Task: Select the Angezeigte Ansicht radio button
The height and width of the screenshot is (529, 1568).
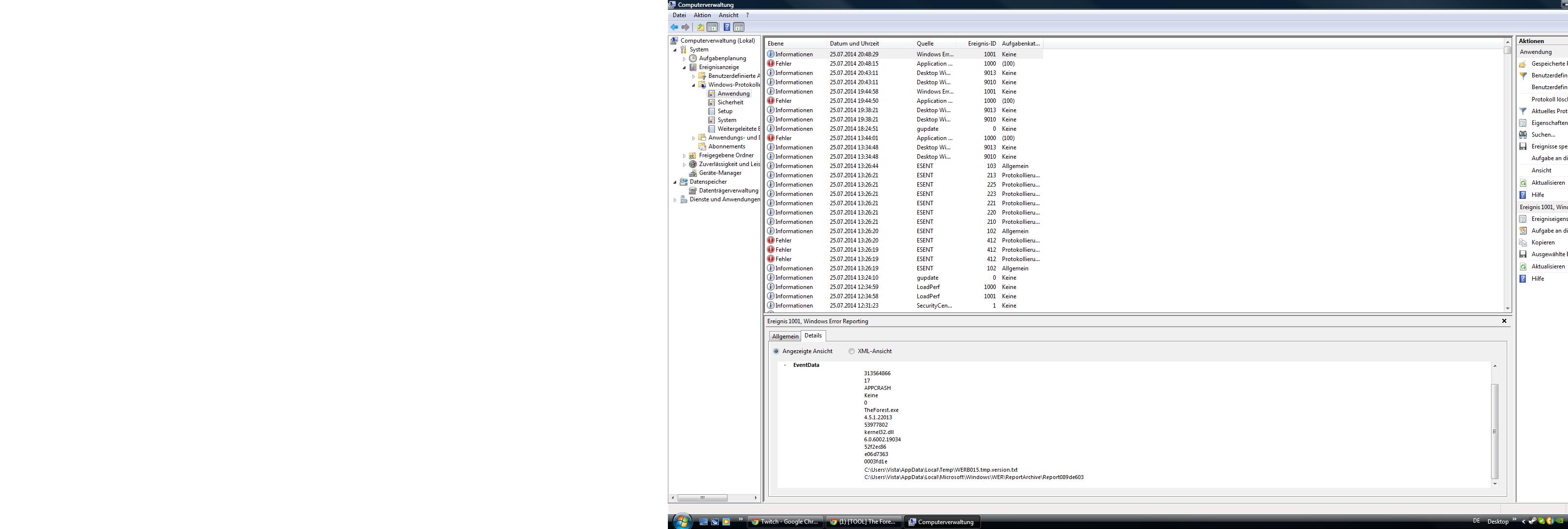Action: pos(776,351)
